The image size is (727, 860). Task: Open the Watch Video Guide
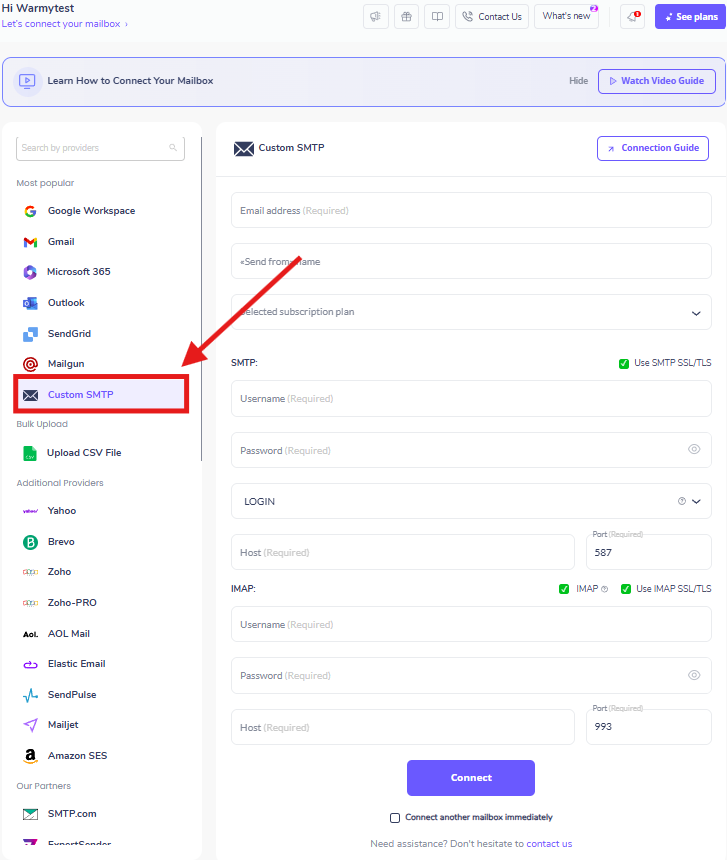656,81
